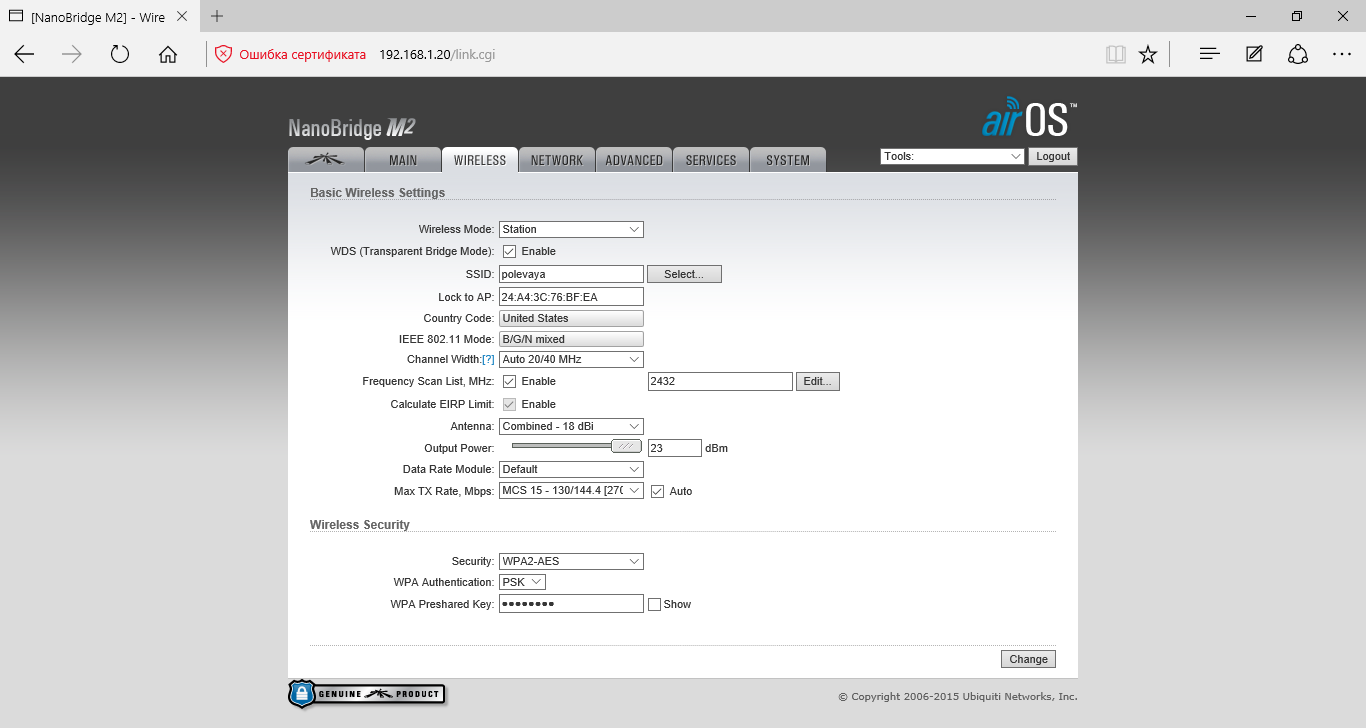Open the Edge Hub panel

click(x=1210, y=54)
